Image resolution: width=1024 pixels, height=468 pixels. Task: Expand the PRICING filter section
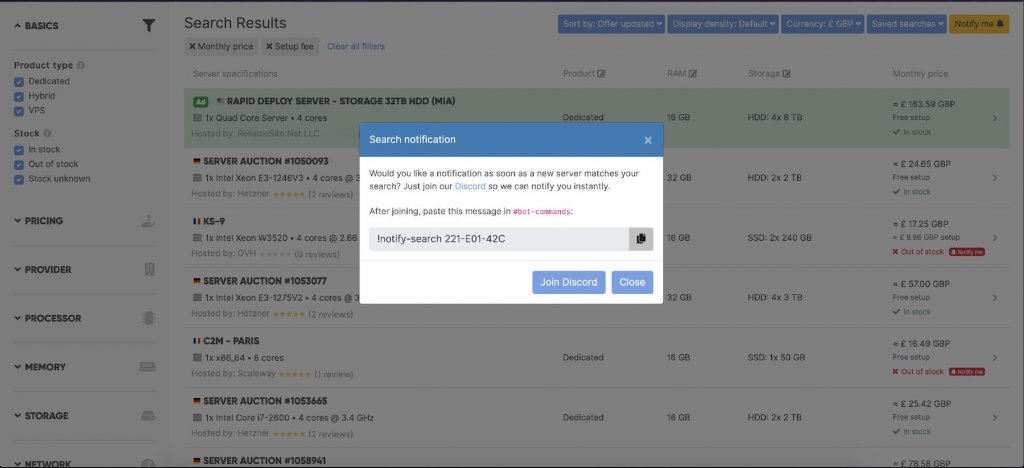[x=39, y=221]
